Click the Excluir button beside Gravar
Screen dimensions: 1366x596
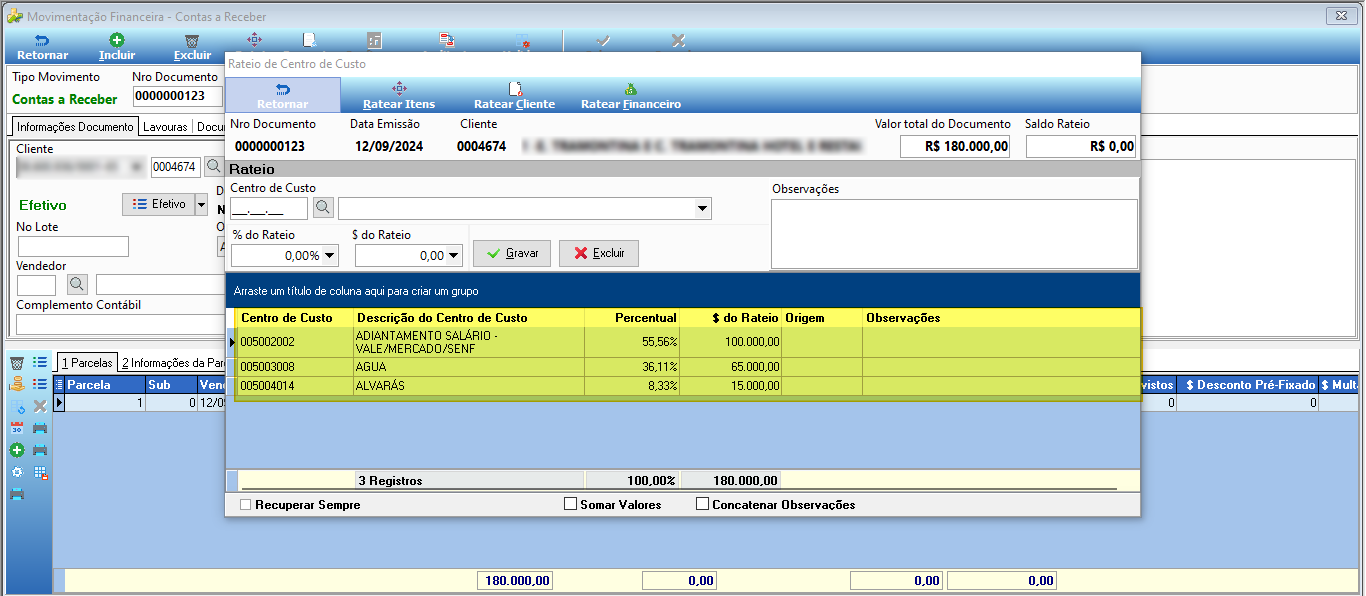(599, 253)
